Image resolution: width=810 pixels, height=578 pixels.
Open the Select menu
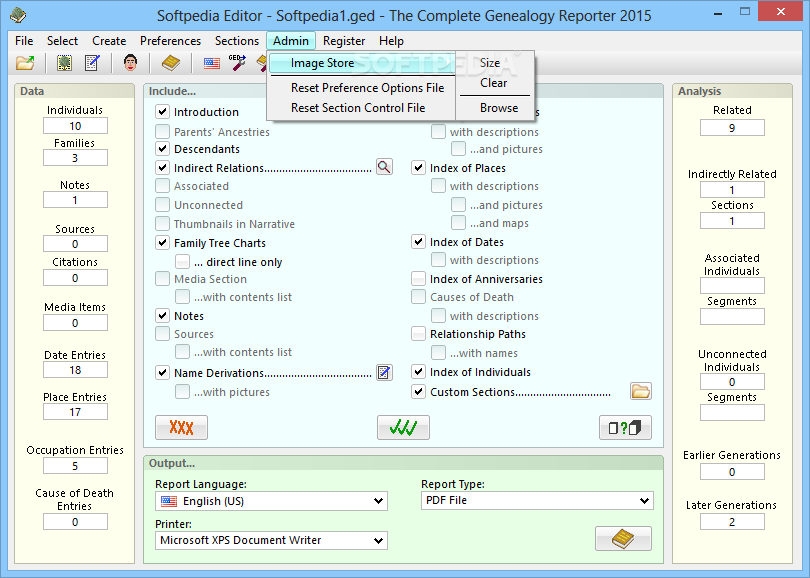click(x=62, y=41)
